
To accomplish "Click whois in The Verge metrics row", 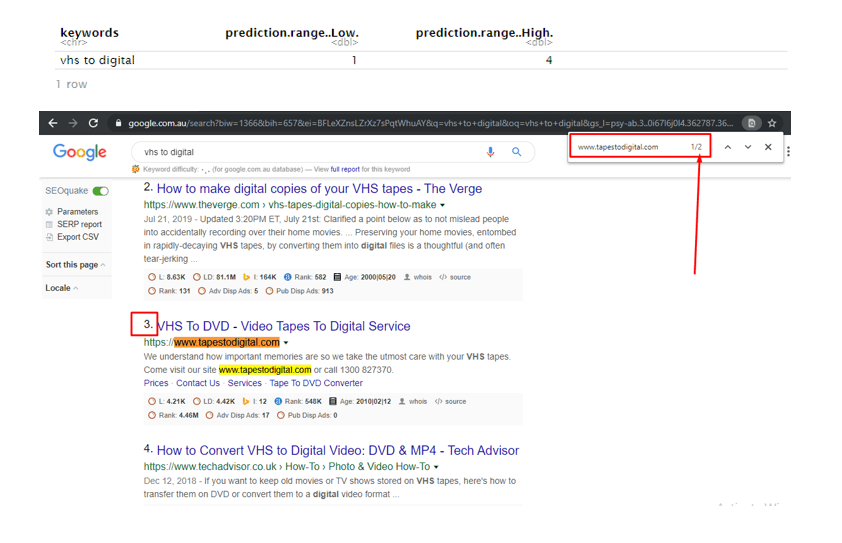I will [x=418, y=277].
